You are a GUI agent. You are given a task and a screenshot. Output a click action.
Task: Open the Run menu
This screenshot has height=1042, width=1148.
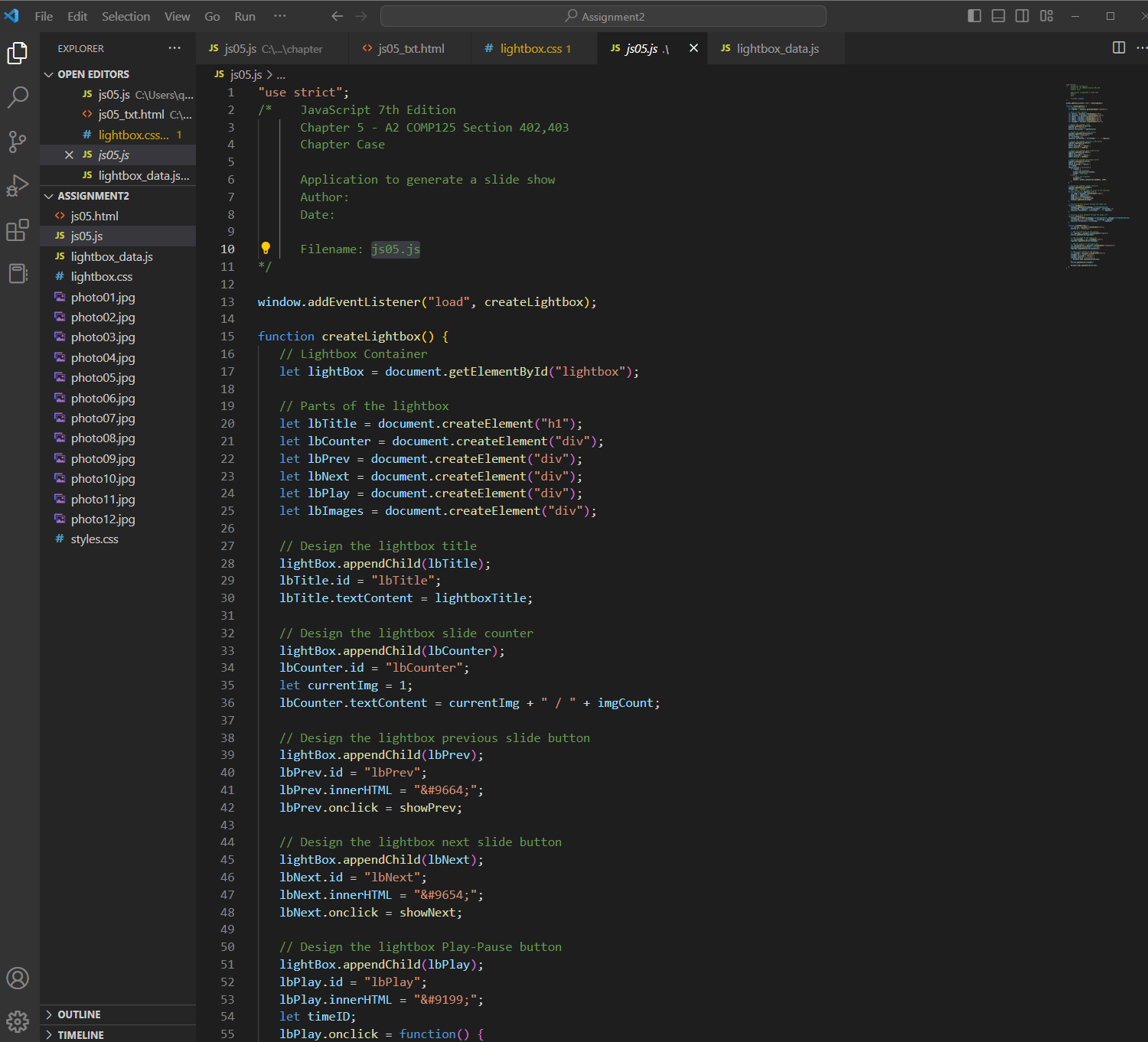tap(245, 16)
